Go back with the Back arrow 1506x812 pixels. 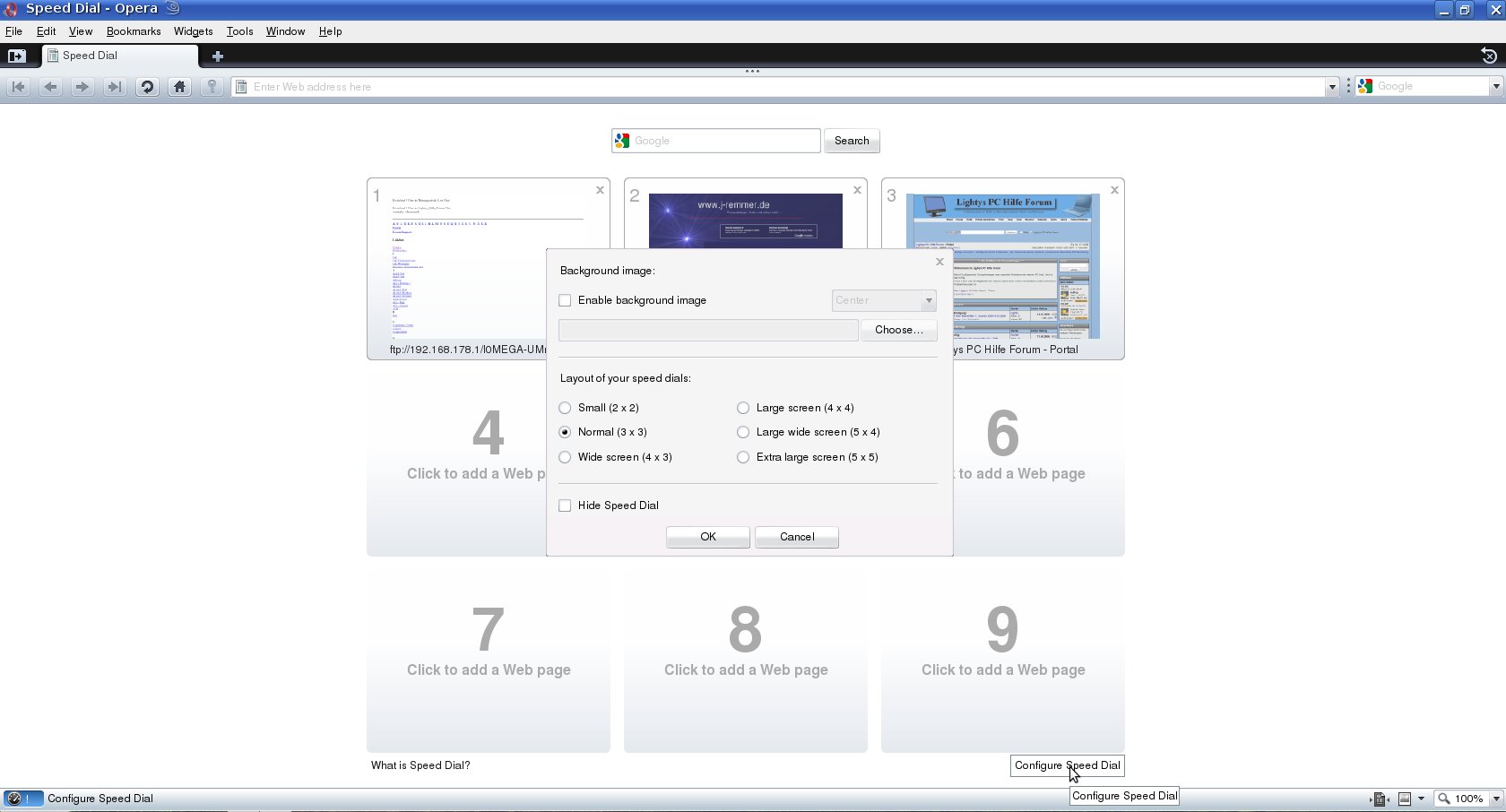point(50,87)
